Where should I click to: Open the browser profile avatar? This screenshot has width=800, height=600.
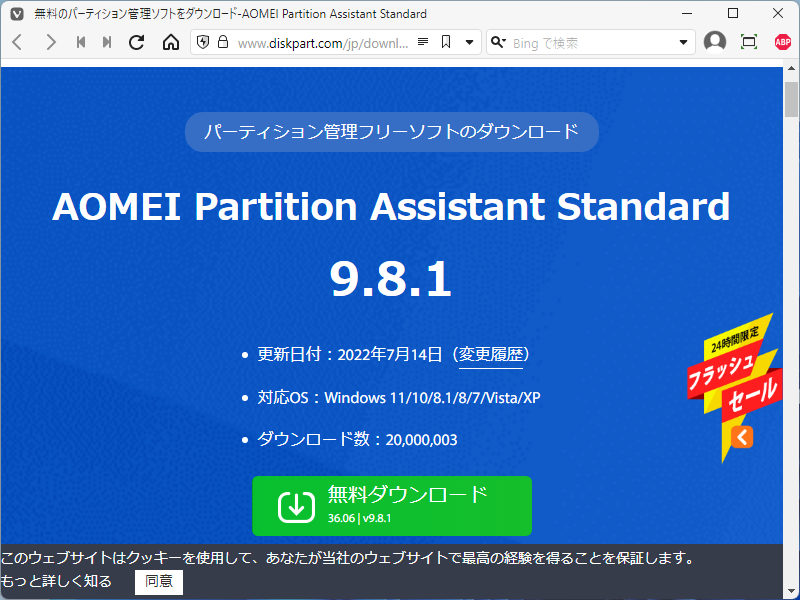[714, 42]
